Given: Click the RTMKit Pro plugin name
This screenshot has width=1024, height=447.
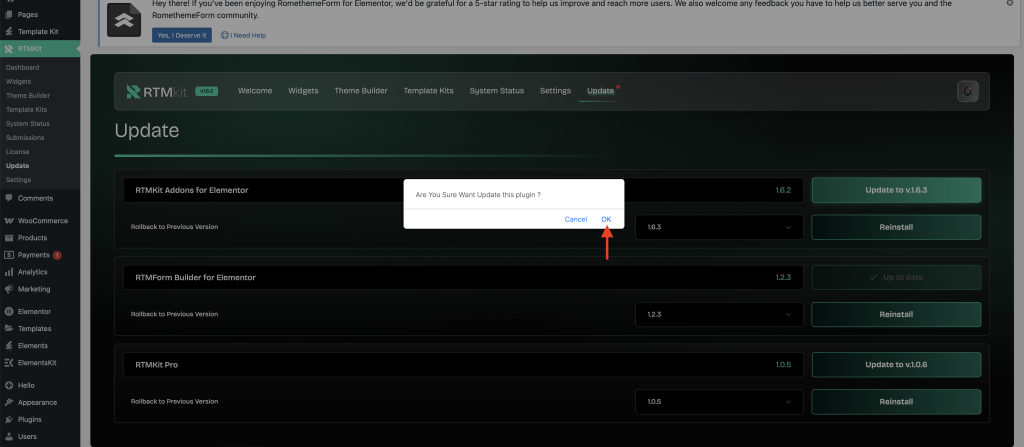Looking at the screenshot, I should [x=156, y=365].
